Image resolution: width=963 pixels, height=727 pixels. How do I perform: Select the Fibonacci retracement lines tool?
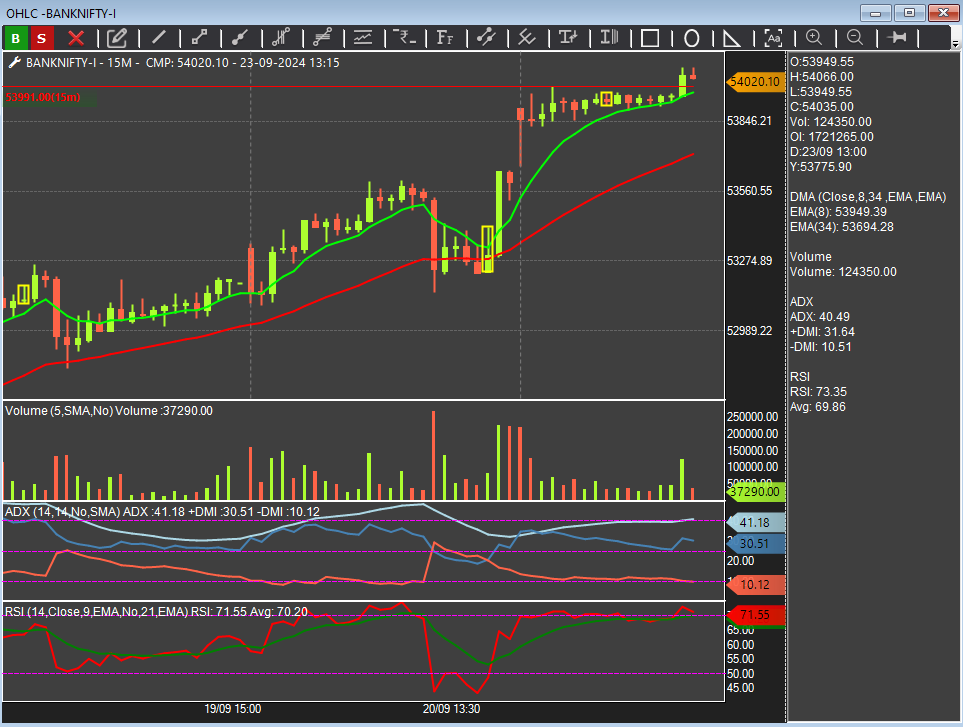322,38
